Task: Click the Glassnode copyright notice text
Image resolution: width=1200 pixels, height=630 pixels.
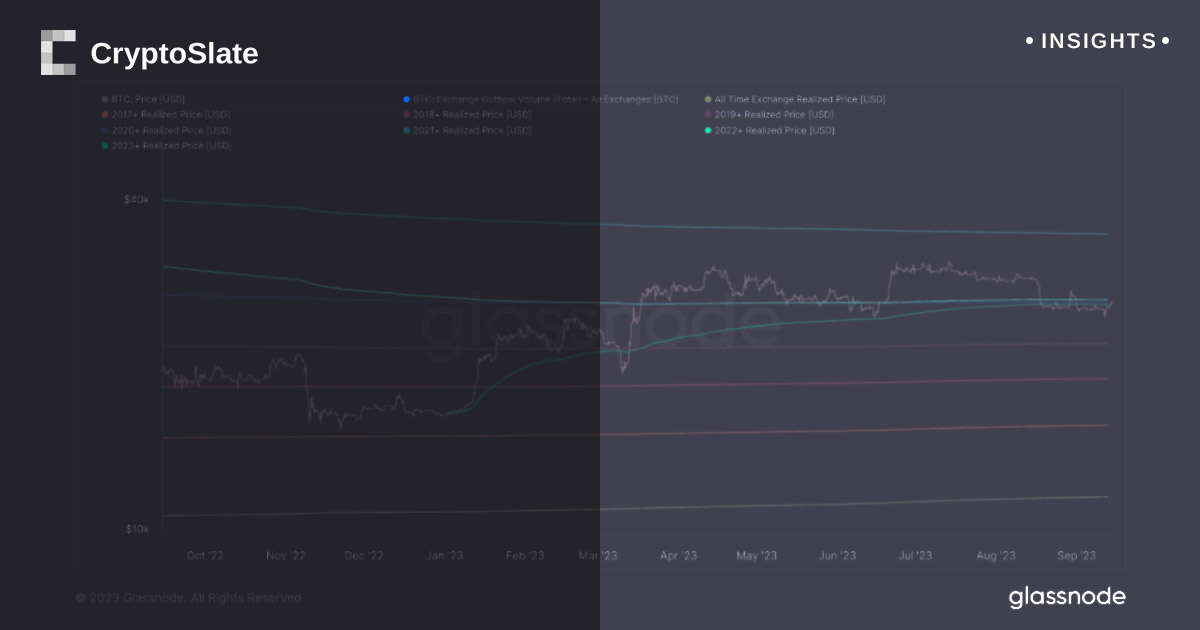Action: pos(189,598)
